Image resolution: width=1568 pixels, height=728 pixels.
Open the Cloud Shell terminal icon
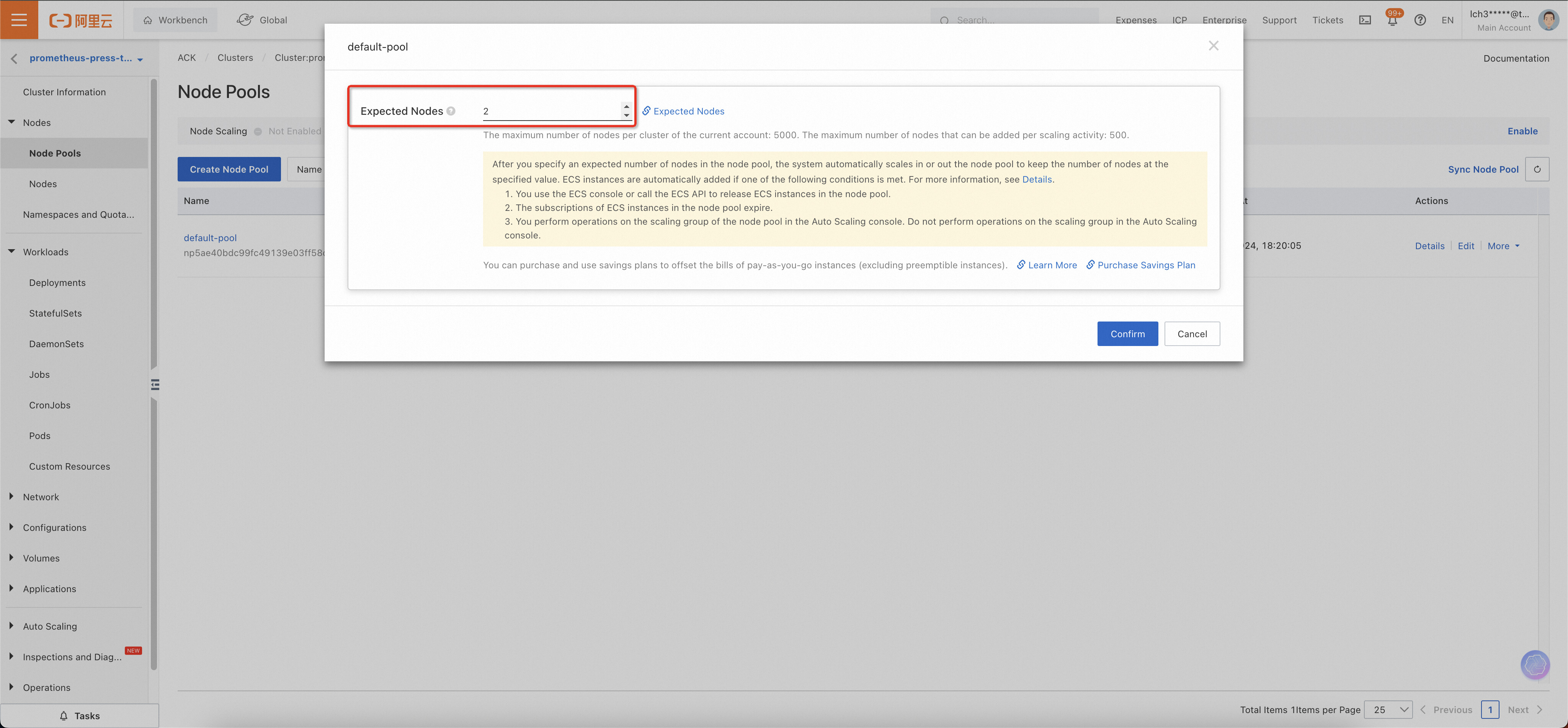tap(1365, 20)
